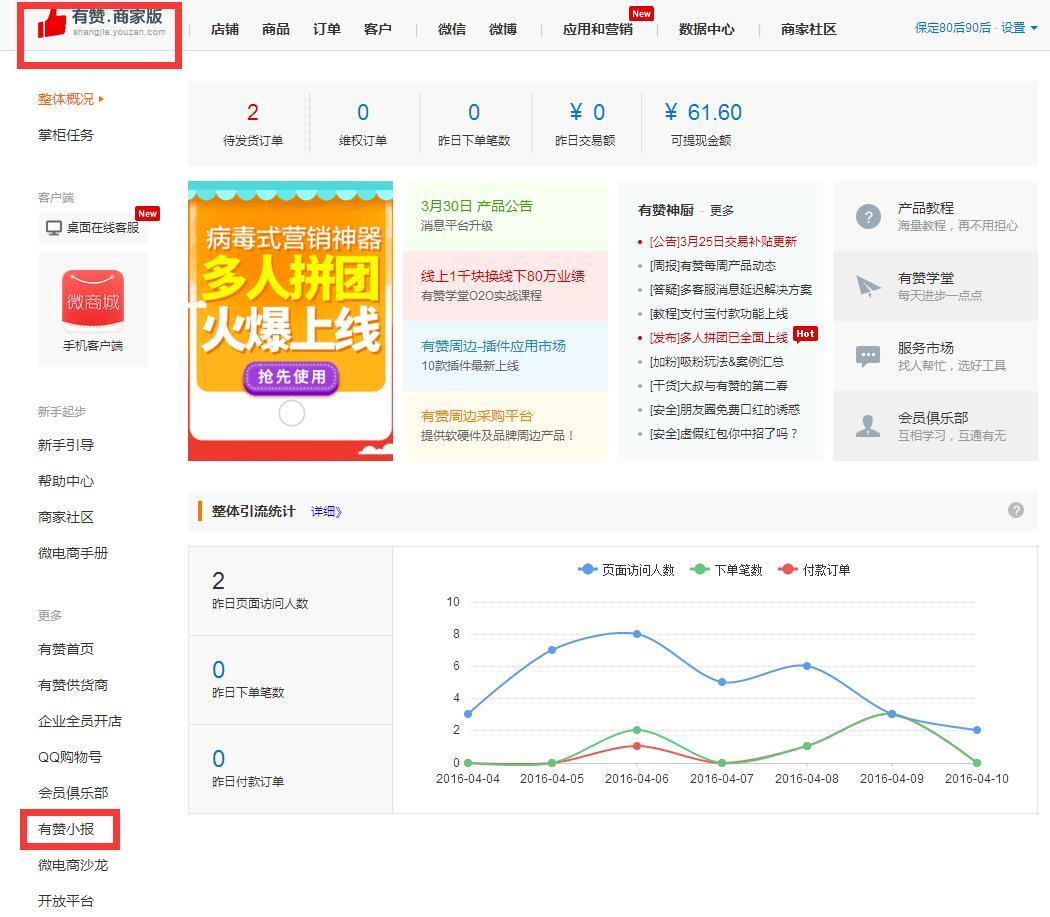The image size is (1050, 917).
Task: Open 有赞周边采购平台 card
Action: click(x=506, y=425)
